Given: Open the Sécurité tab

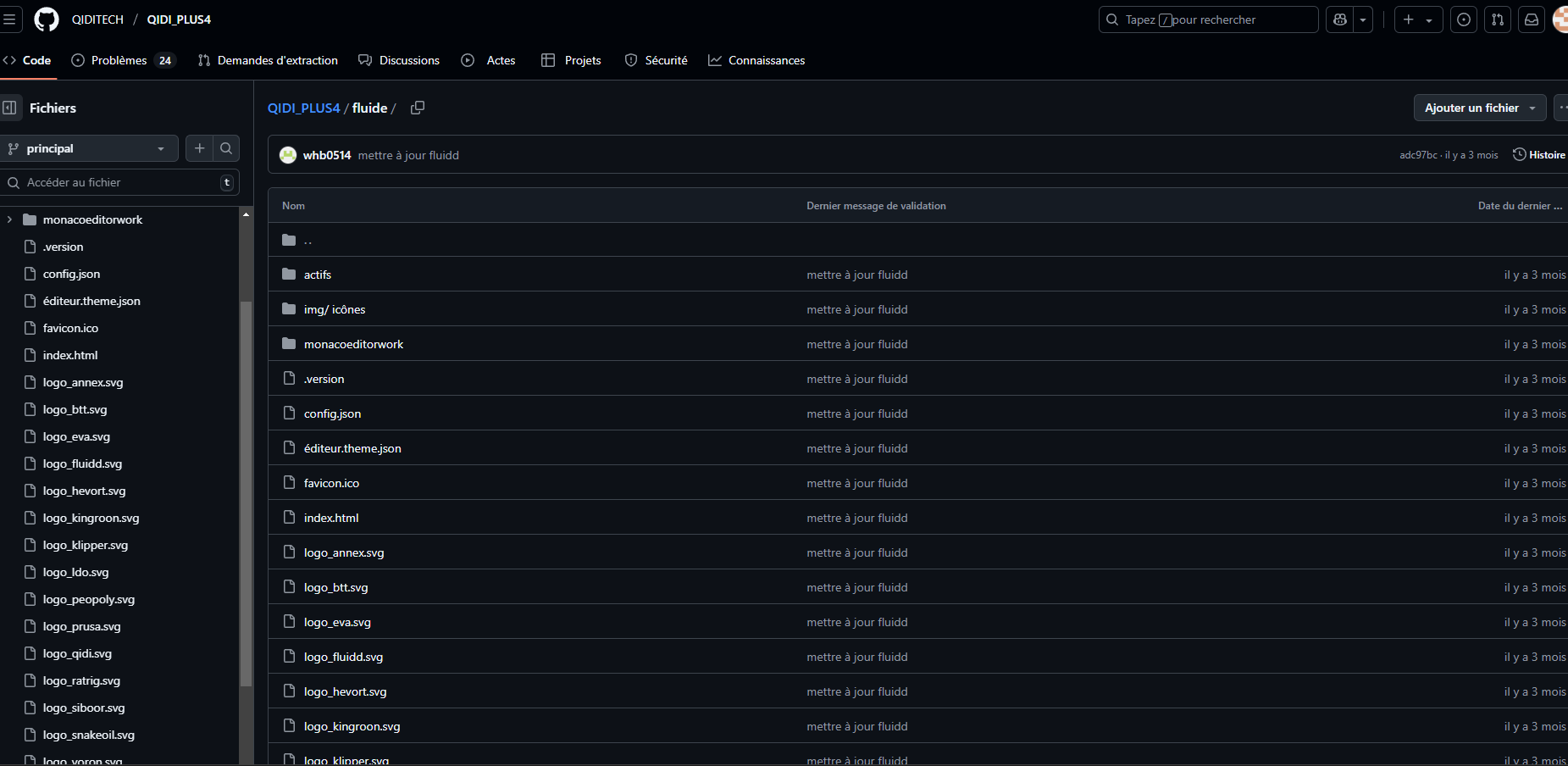Looking at the screenshot, I should (656, 60).
